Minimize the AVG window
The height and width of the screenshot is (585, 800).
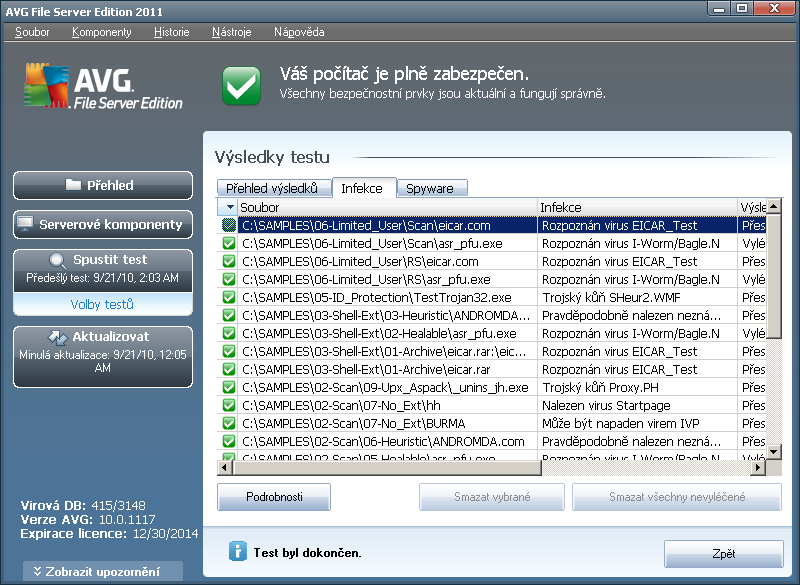[720, 8]
